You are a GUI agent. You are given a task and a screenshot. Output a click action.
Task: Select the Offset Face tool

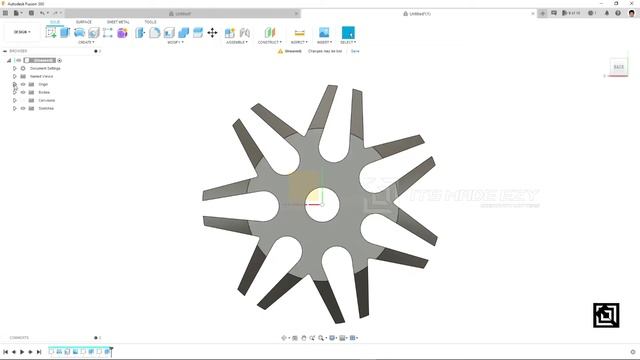pos(198,33)
